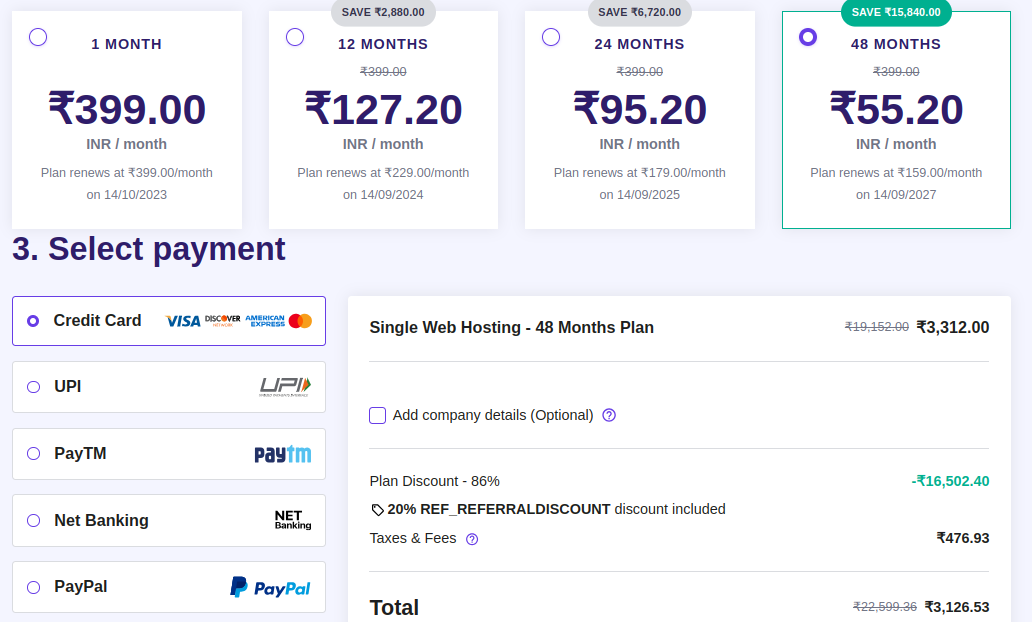This screenshot has height=622, width=1032.
Task: Choose the 12 Months plan radio button
Action: (295, 37)
